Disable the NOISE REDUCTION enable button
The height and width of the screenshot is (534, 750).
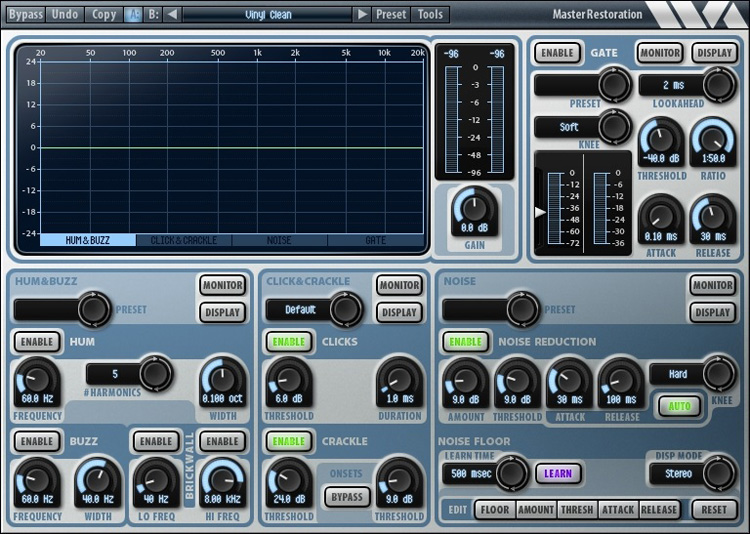tap(465, 342)
